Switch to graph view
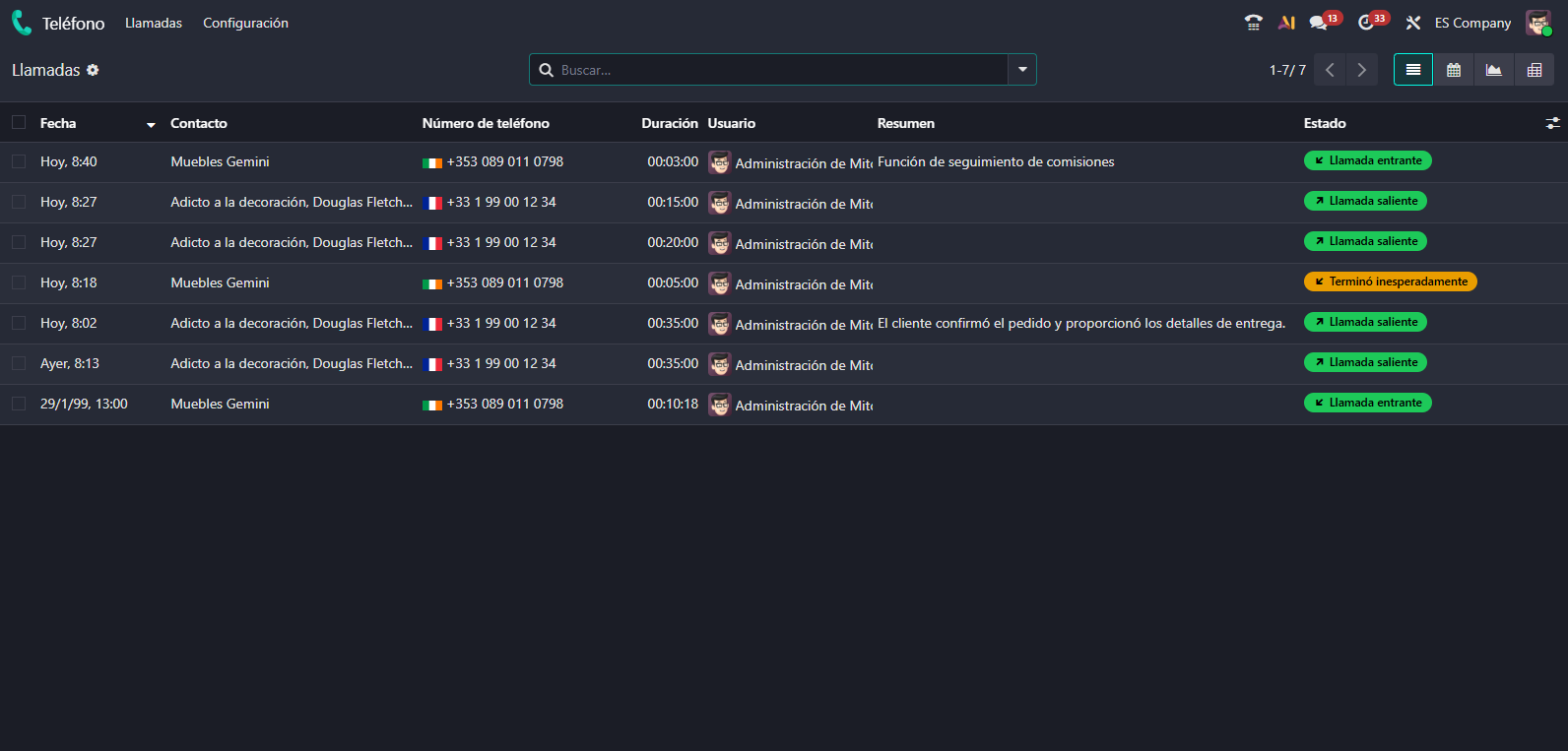 tap(1493, 70)
